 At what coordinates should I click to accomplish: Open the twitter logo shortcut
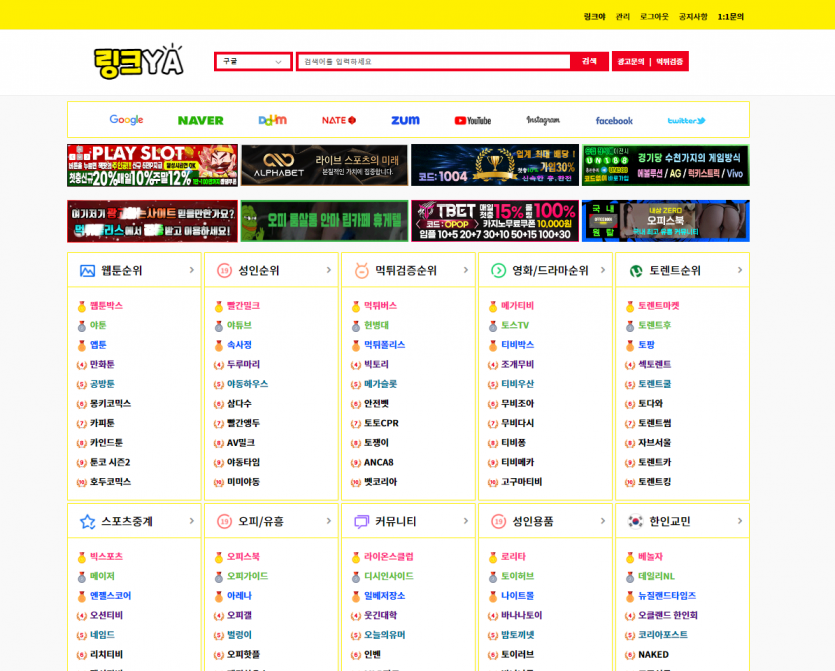point(686,120)
